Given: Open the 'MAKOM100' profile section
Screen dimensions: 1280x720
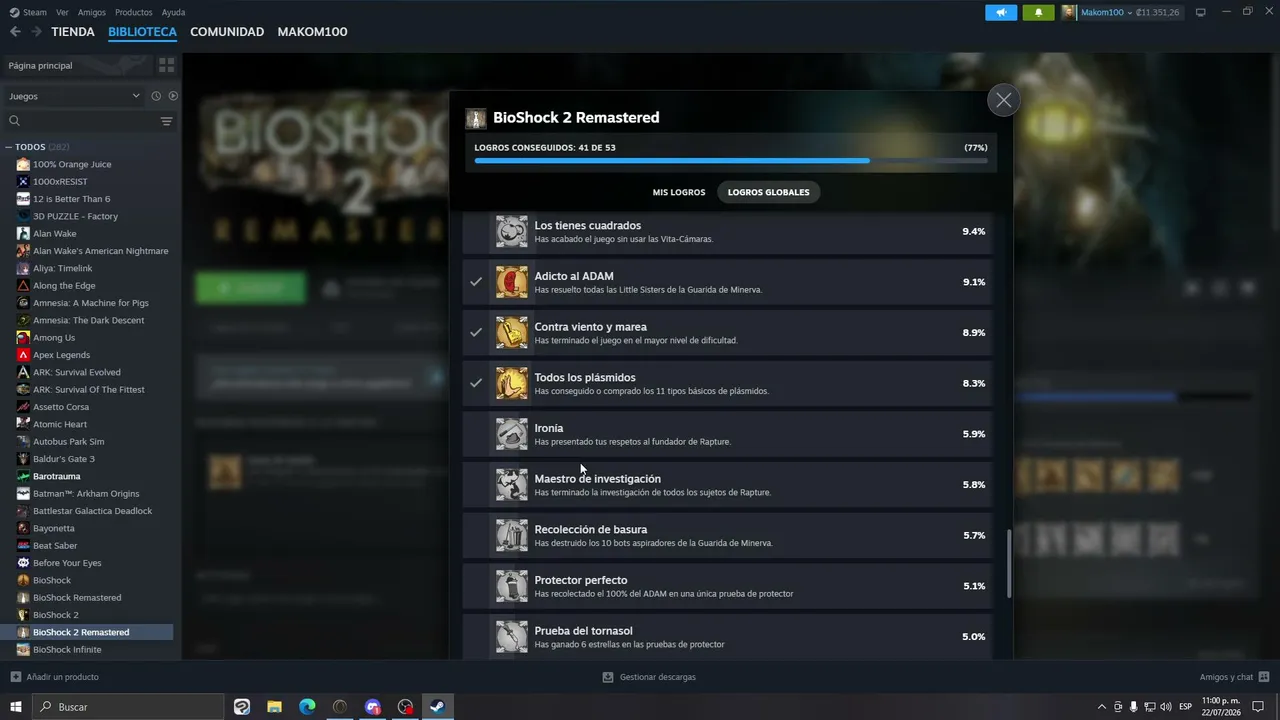Looking at the screenshot, I should [x=312, y=32].
